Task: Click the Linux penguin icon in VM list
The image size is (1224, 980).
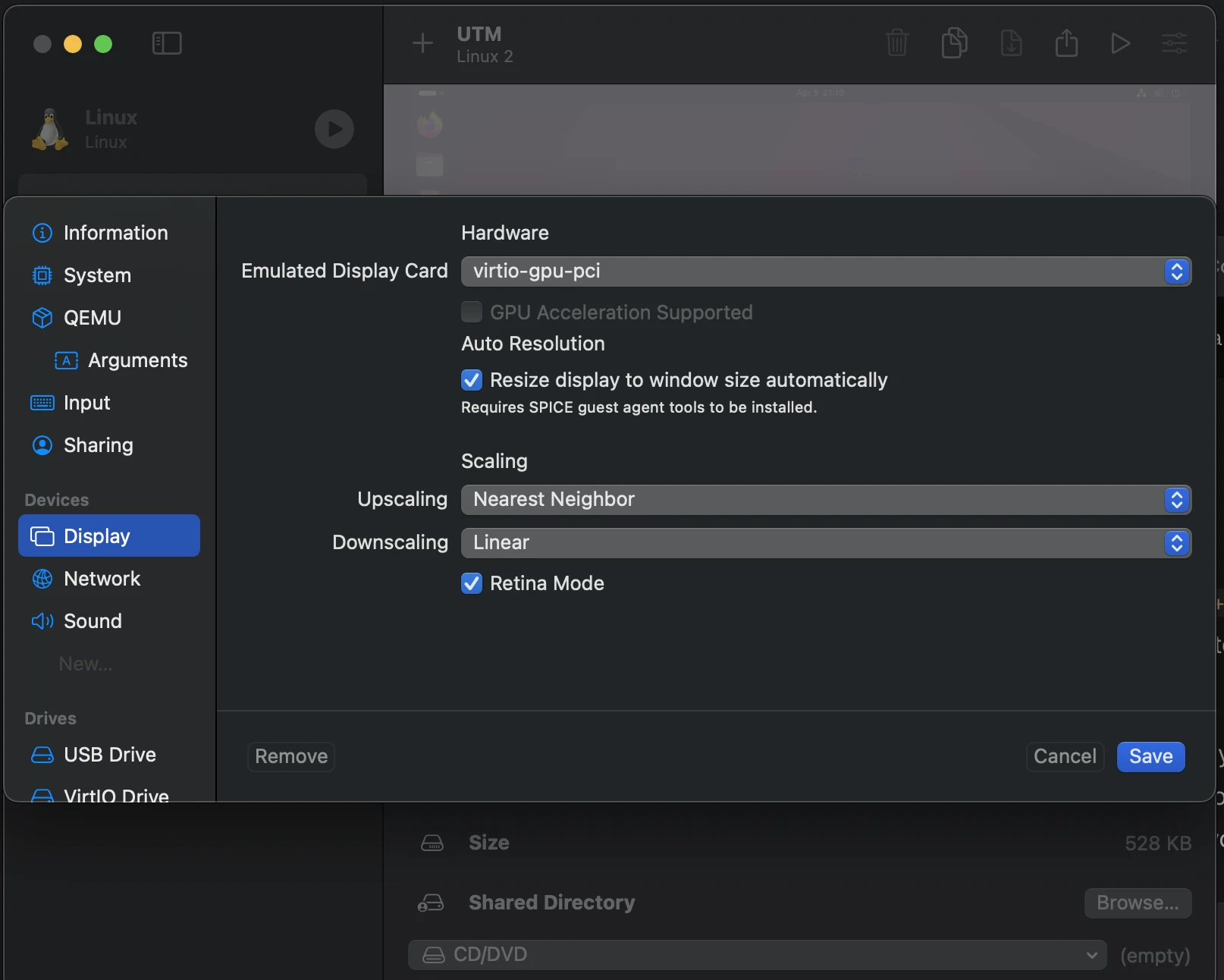Action: [50, 129]
